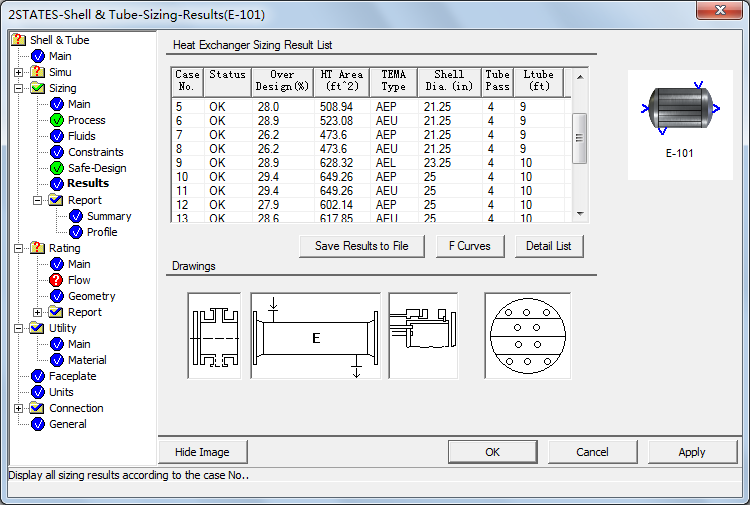Click the HT Area (ft^2) column header
The width and height of the screenshot is (750, 505).
[342, 81]
